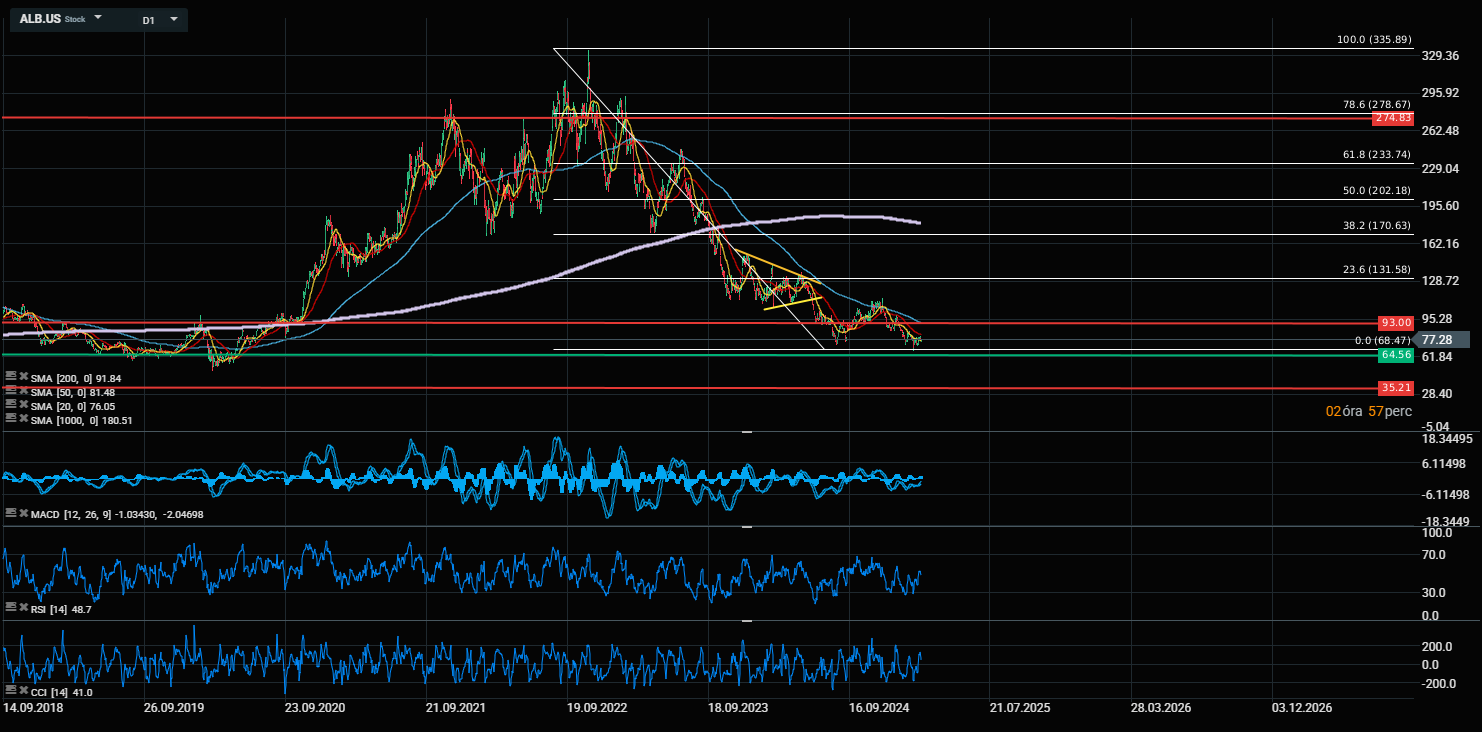
Task: Remove the SMA 50 indicator
Action: [x=23, y=391]
